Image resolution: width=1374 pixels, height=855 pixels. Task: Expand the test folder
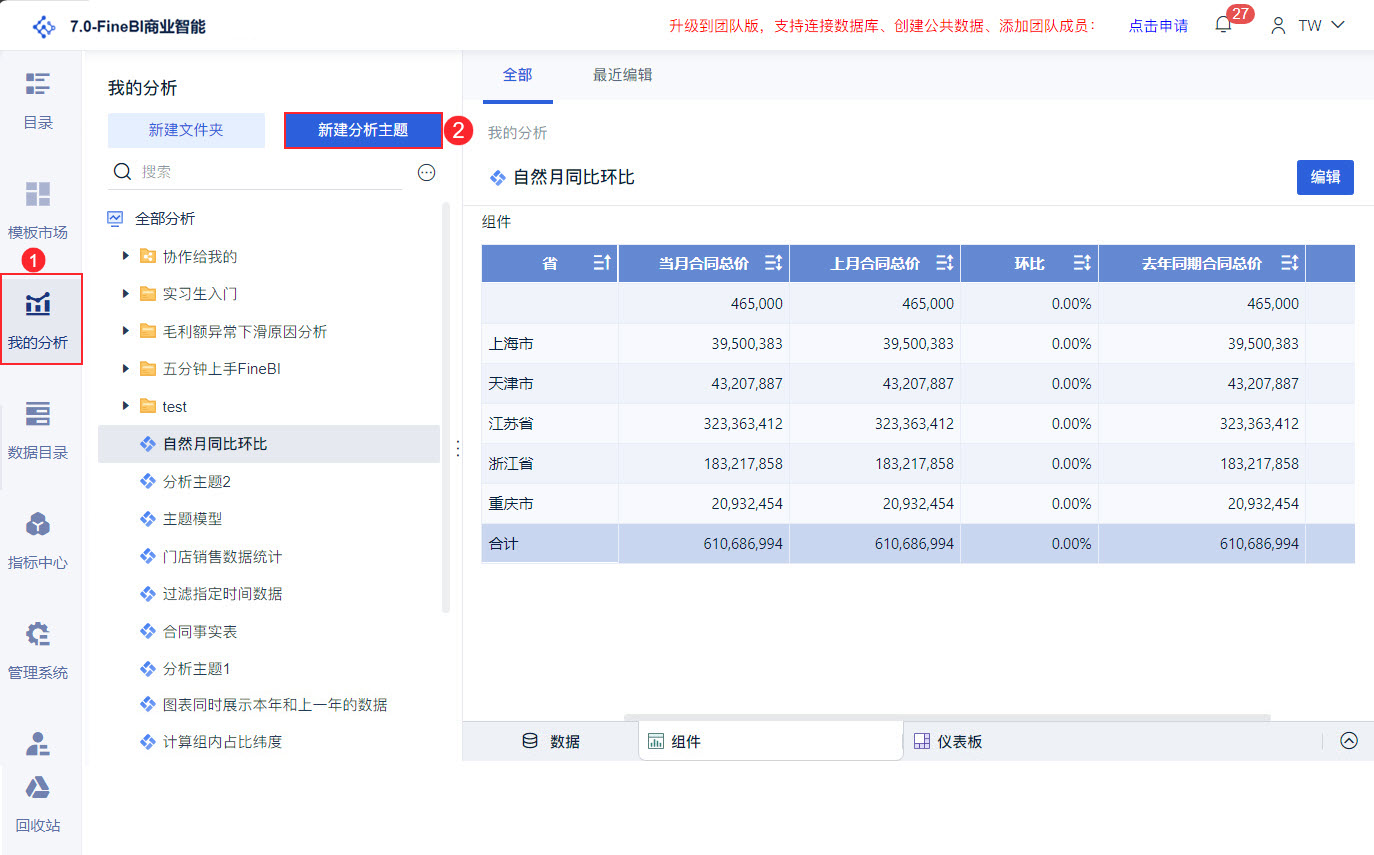point(126,406)
